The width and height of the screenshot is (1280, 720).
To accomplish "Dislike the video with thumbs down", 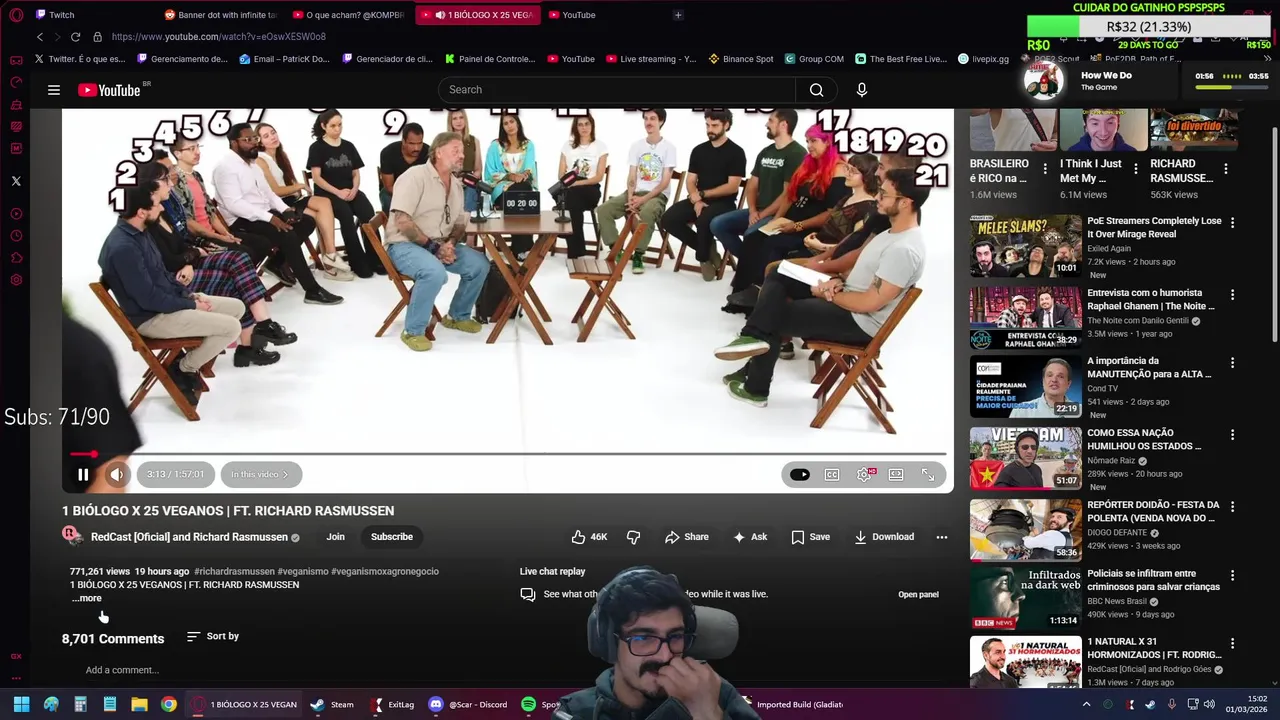I will pos(633,537).
